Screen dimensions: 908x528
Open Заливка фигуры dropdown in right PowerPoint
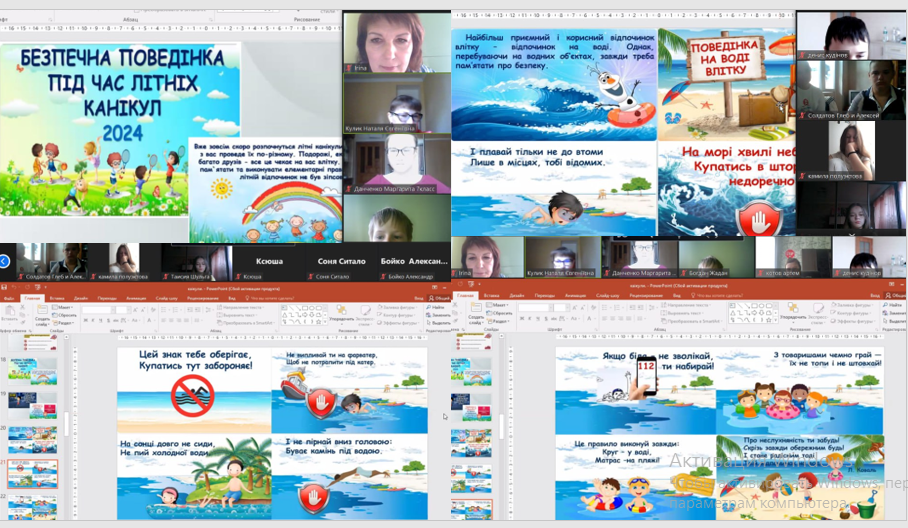tap(854, 305)
